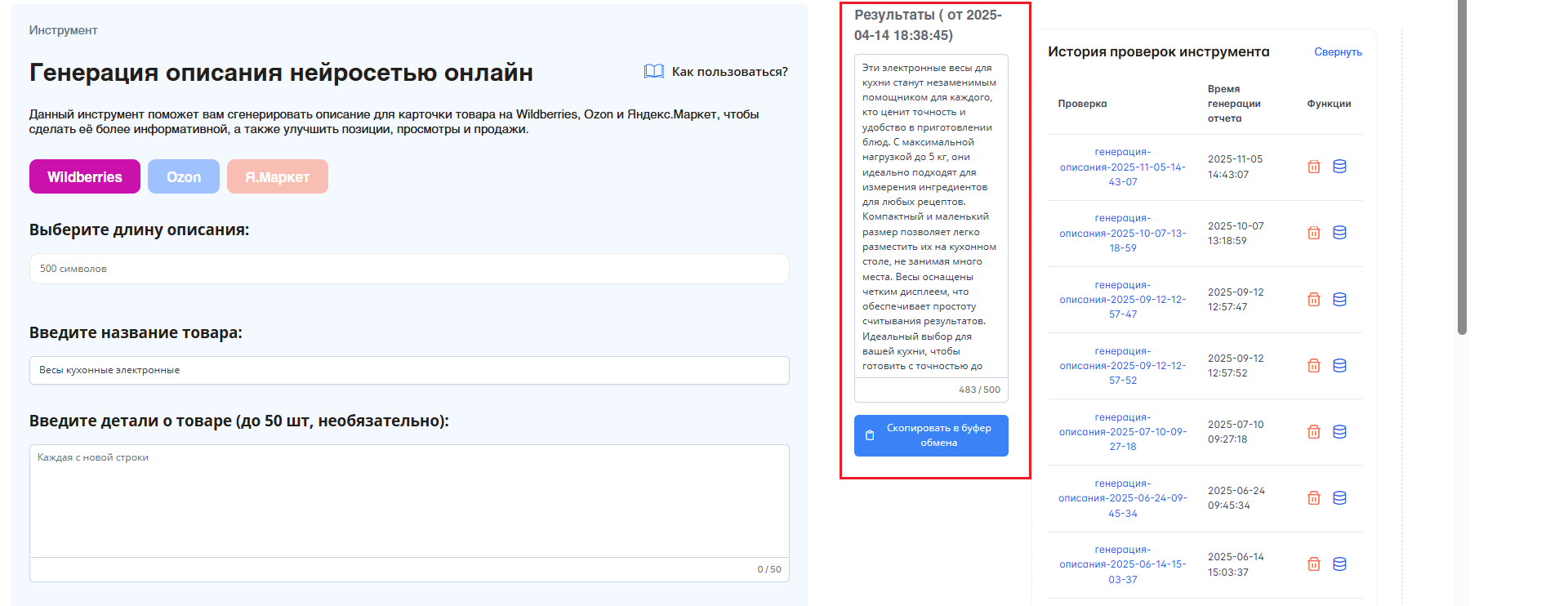Switch to the Ozon marketplace

click(184, 176)
